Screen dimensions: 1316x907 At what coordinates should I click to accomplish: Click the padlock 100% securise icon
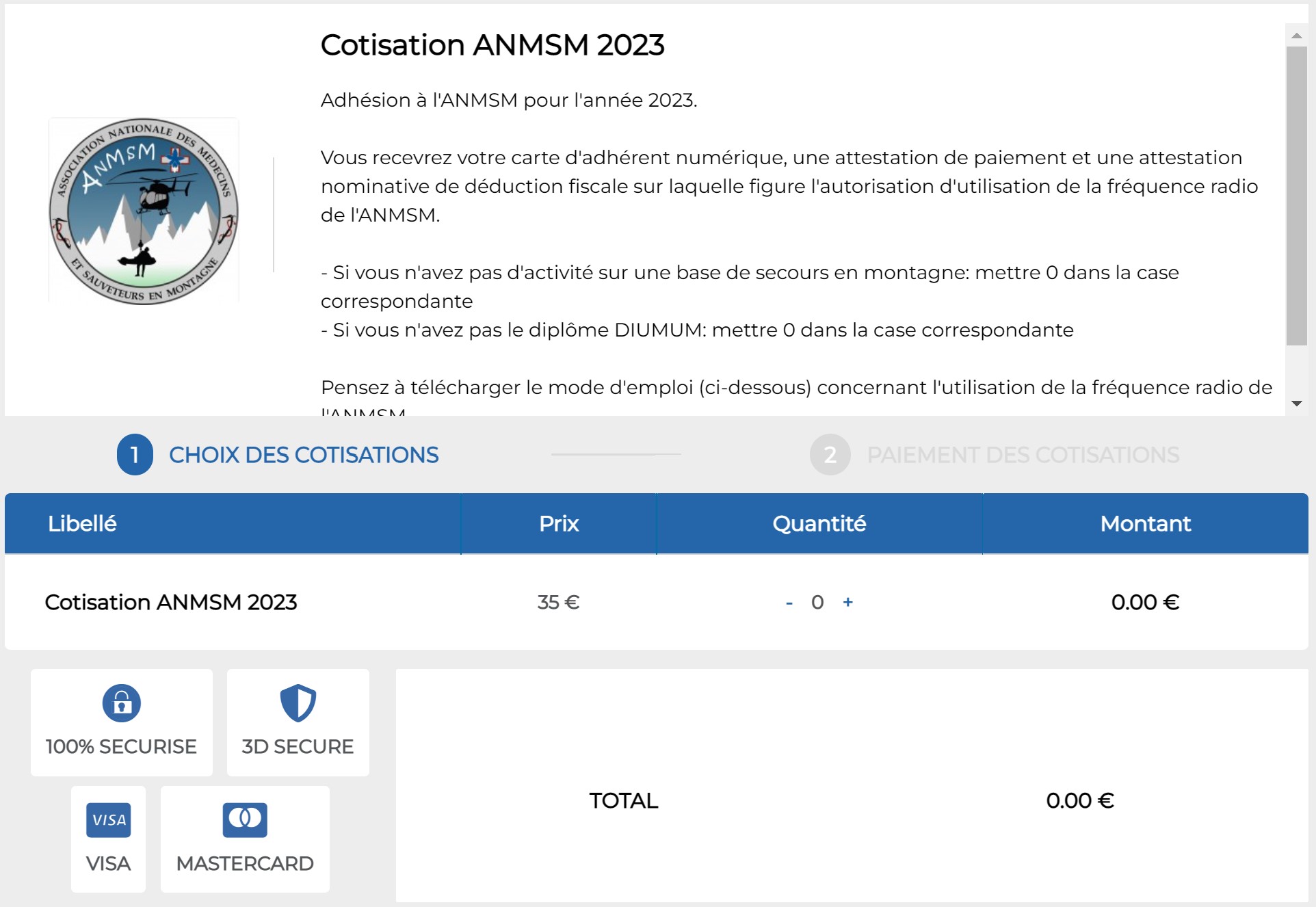pos(122,702)
